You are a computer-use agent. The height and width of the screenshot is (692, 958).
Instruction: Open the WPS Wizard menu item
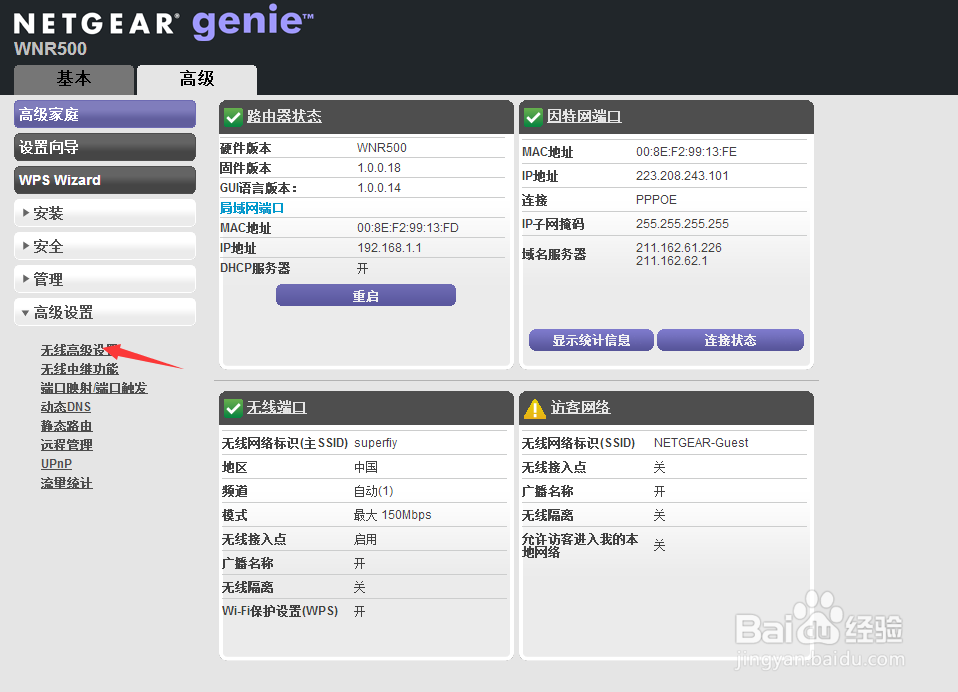(105, 180)
